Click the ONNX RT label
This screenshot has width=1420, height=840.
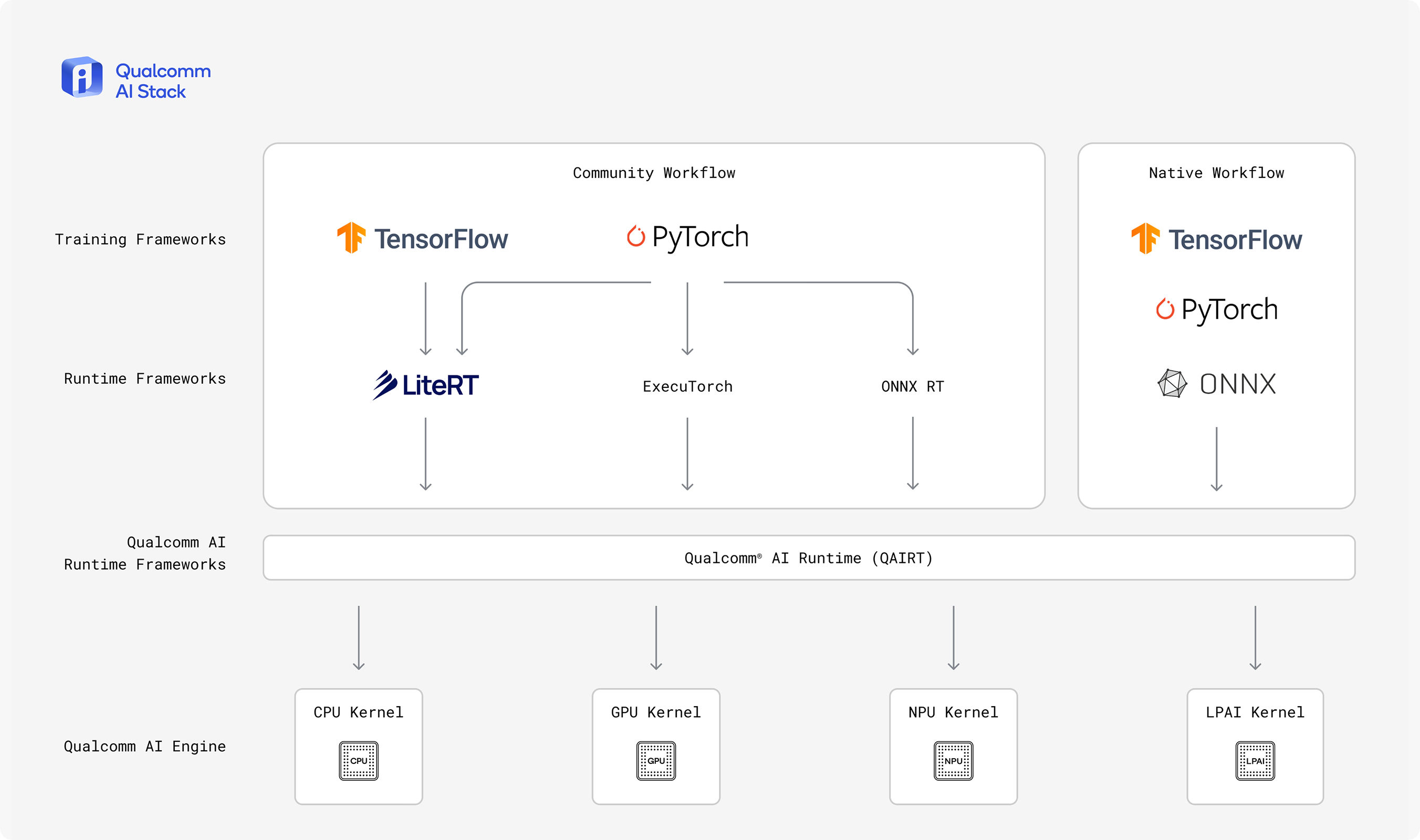(912, 386)
